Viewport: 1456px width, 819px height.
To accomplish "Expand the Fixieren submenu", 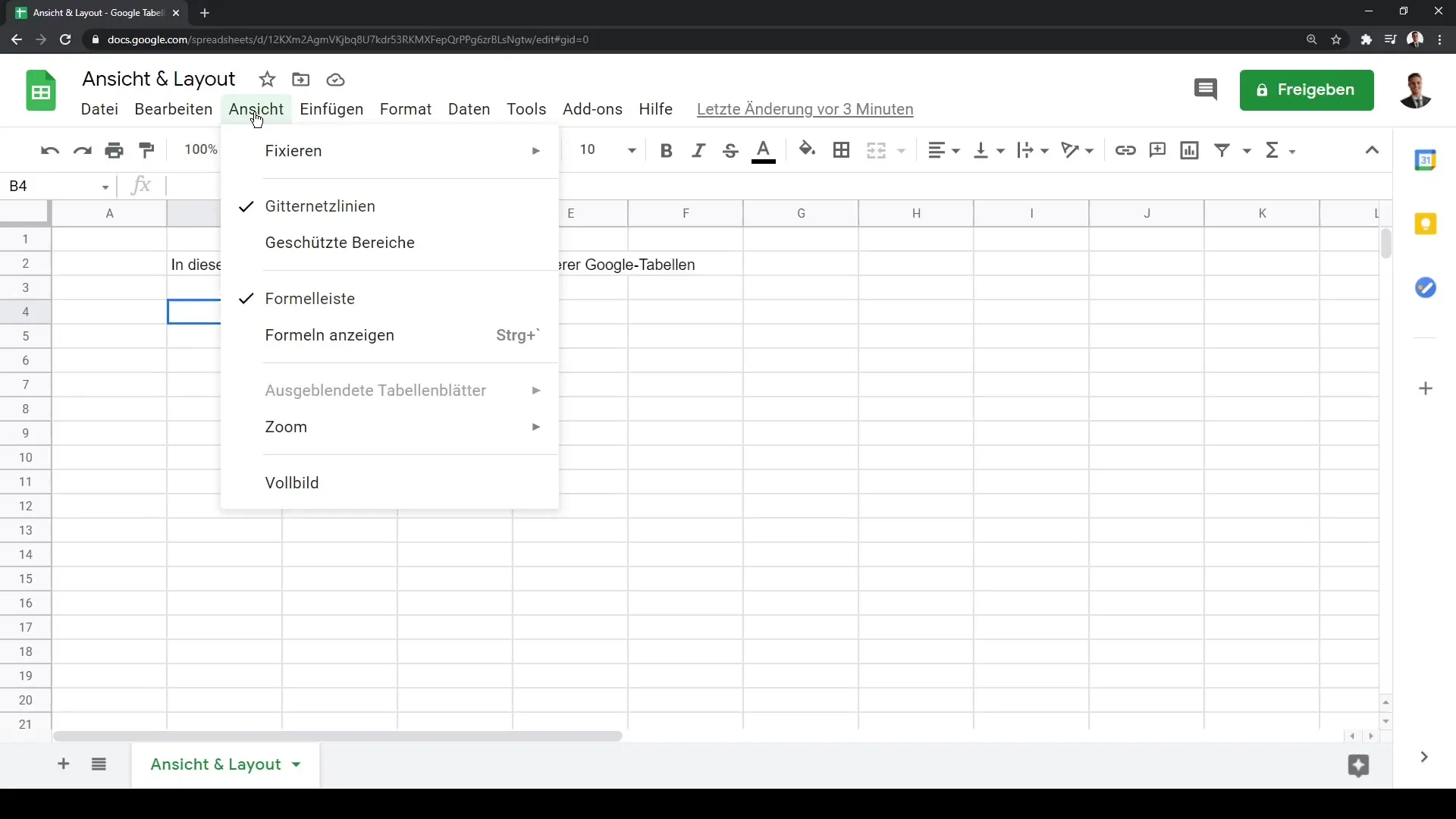I will (390, 150).
